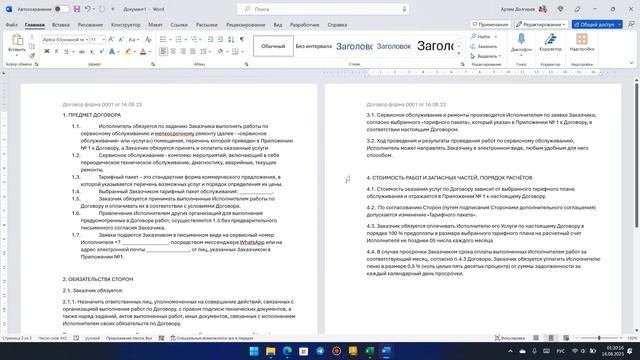Viewport: 640px width, 360px height.
Task: Open Change Case (Аа) dropdown
Action: (x=133, y=39)
